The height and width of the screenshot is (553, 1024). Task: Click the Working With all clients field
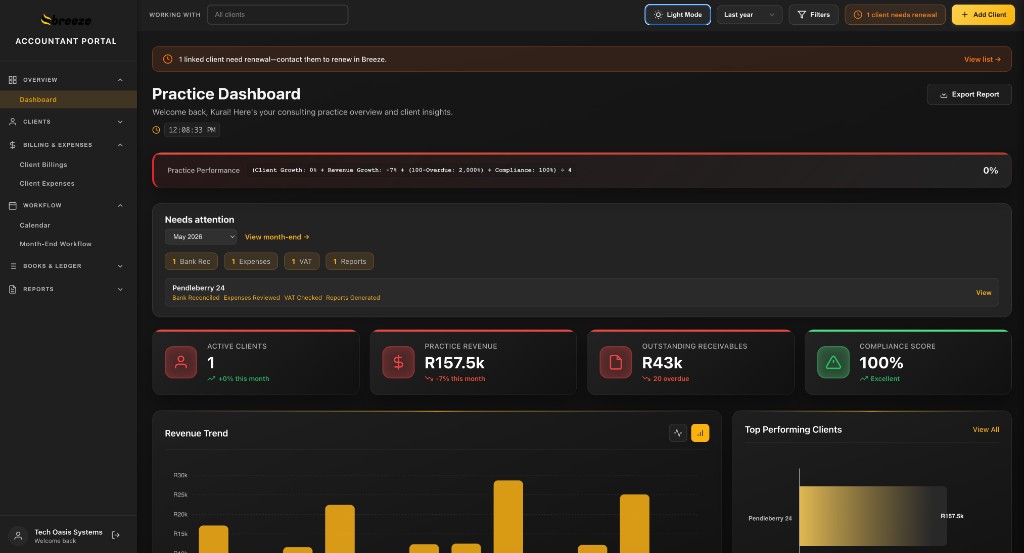[x=278, y=14]
